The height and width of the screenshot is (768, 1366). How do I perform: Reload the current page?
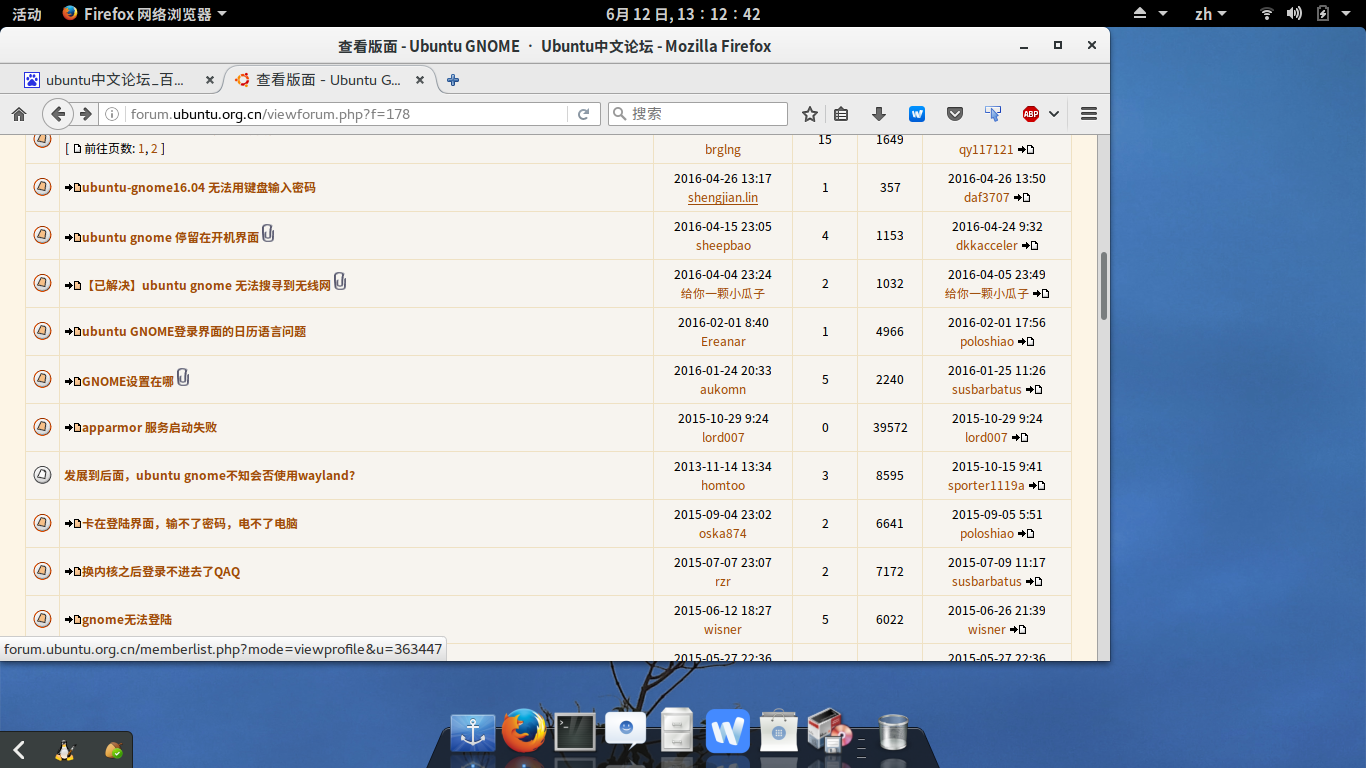584,114
